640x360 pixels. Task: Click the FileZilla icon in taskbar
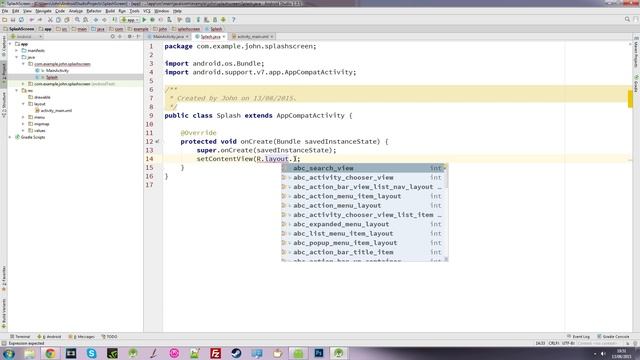(216, 353)
